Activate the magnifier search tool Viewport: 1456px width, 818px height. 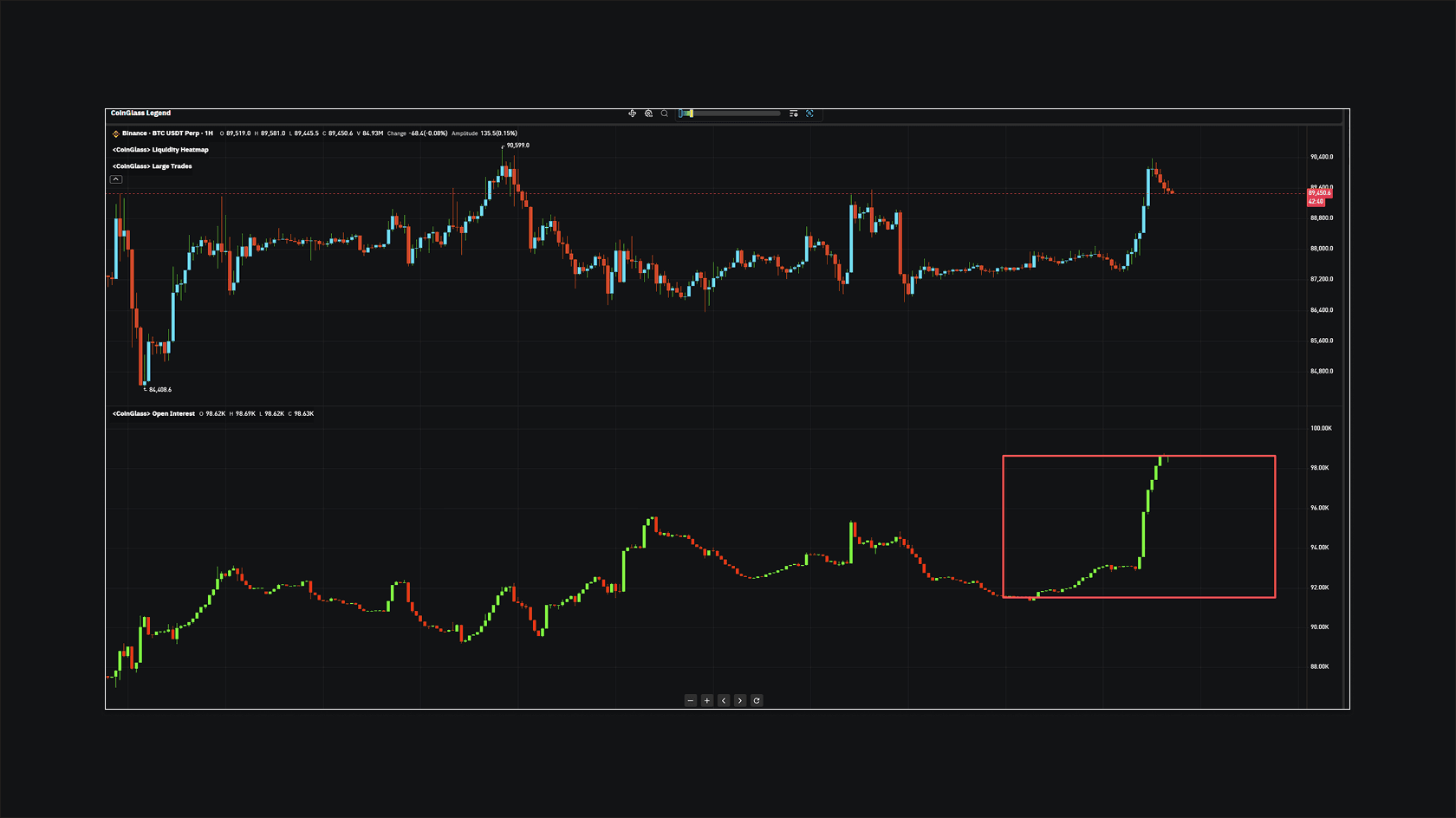click(664, 114)
